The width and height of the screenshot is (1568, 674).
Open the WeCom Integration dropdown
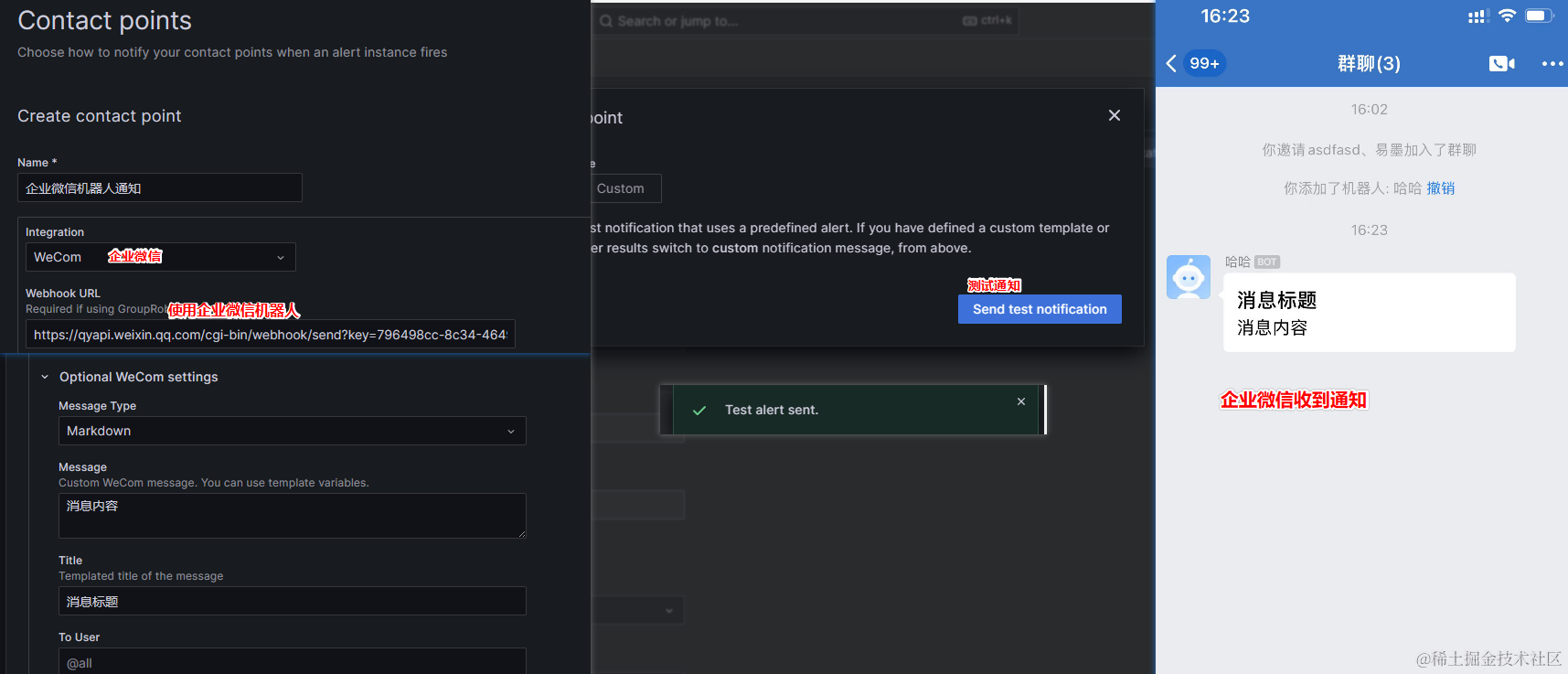click(160, 257)
